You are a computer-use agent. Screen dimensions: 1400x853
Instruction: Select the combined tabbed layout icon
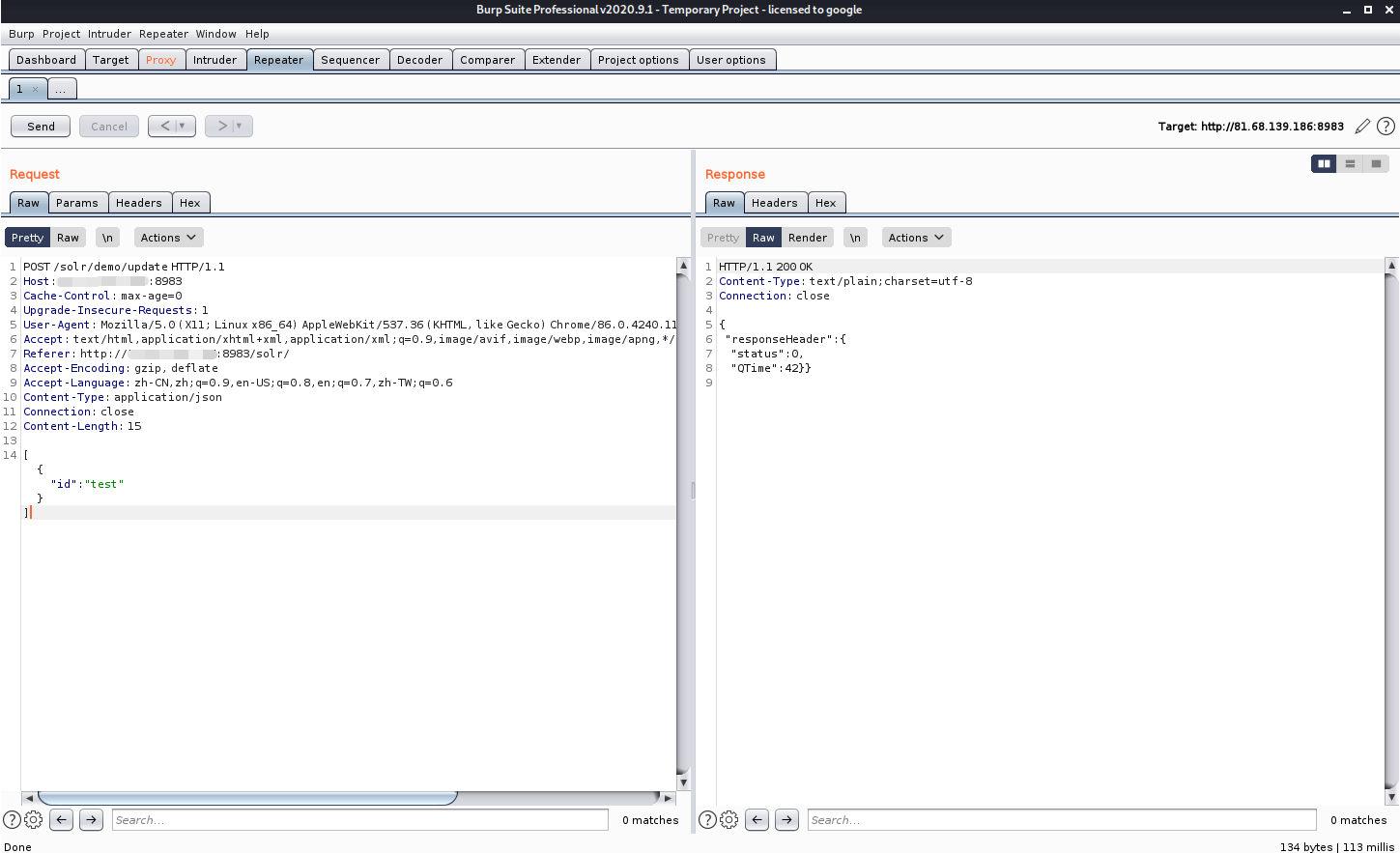pyautogui.click(x=1376, y=164)
